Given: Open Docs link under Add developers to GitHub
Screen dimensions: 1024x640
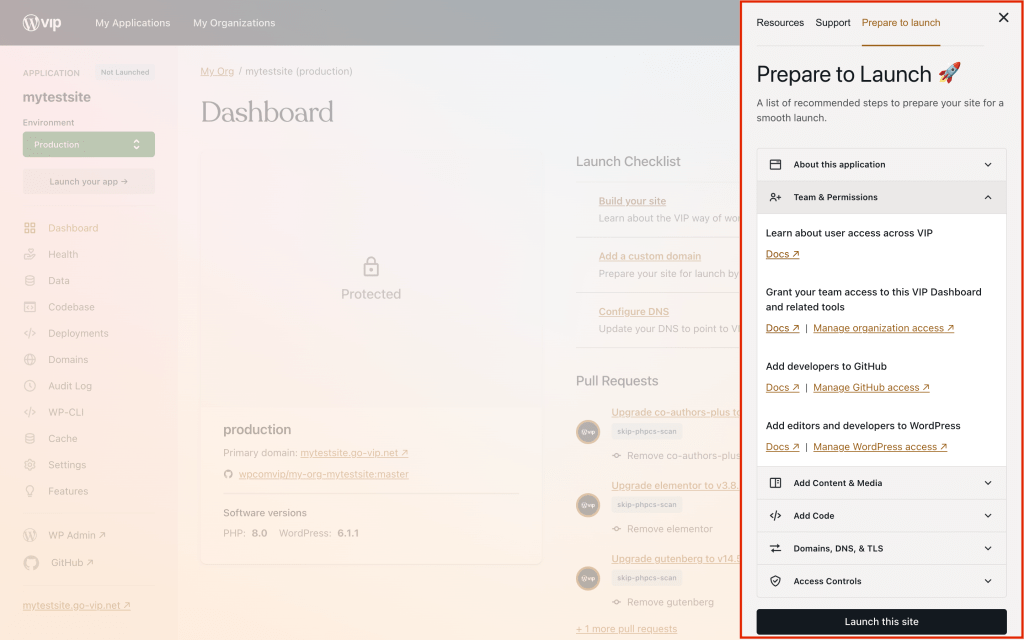Looking at the screenshot, I should (782, 387).
